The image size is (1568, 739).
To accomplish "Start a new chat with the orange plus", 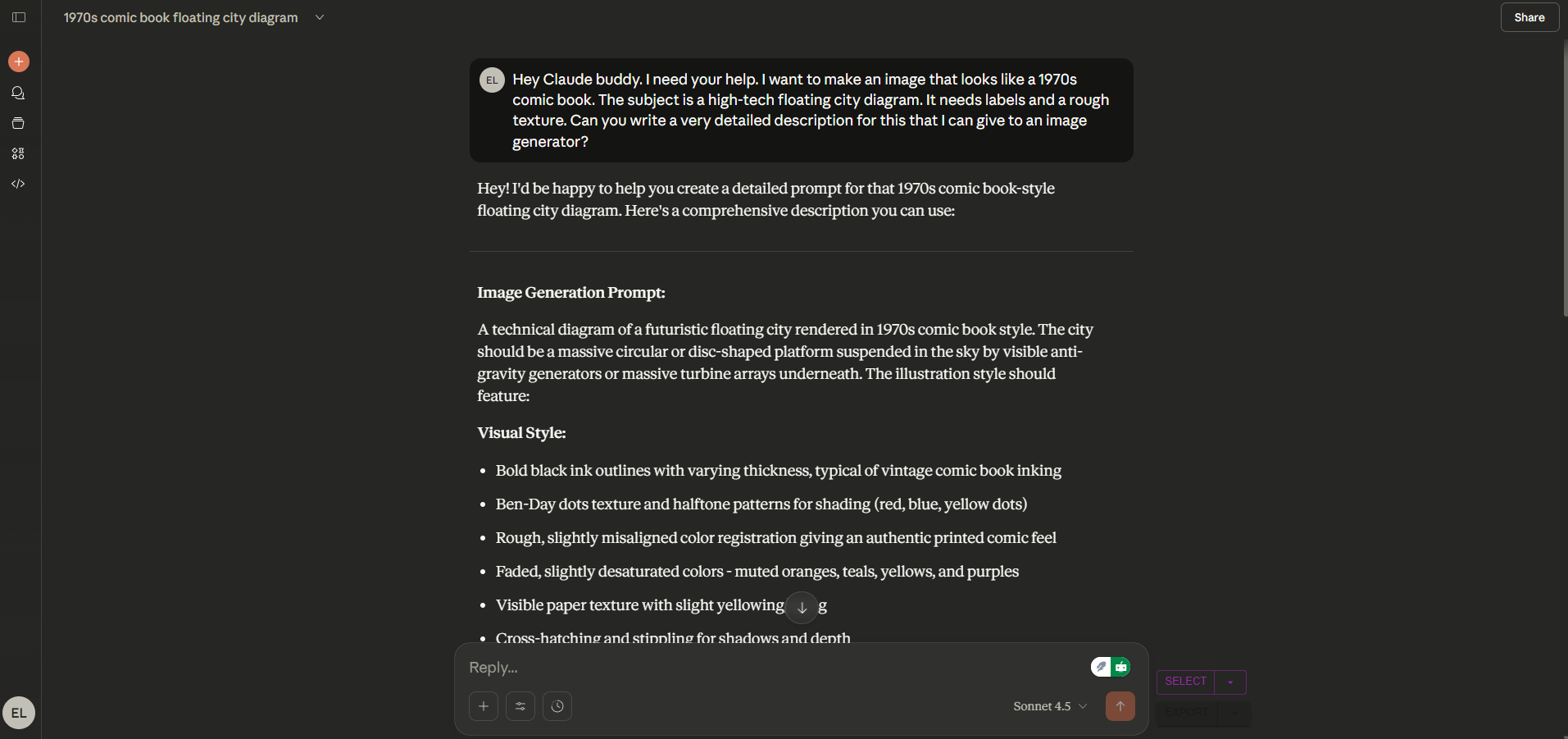I will tap(19, 62).
